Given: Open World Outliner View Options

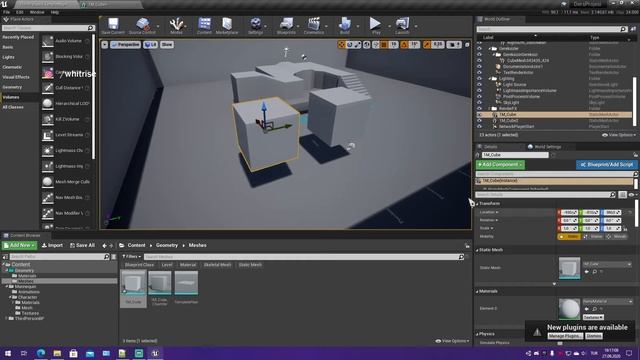Looking at the screenshot, I should point(619,135).
